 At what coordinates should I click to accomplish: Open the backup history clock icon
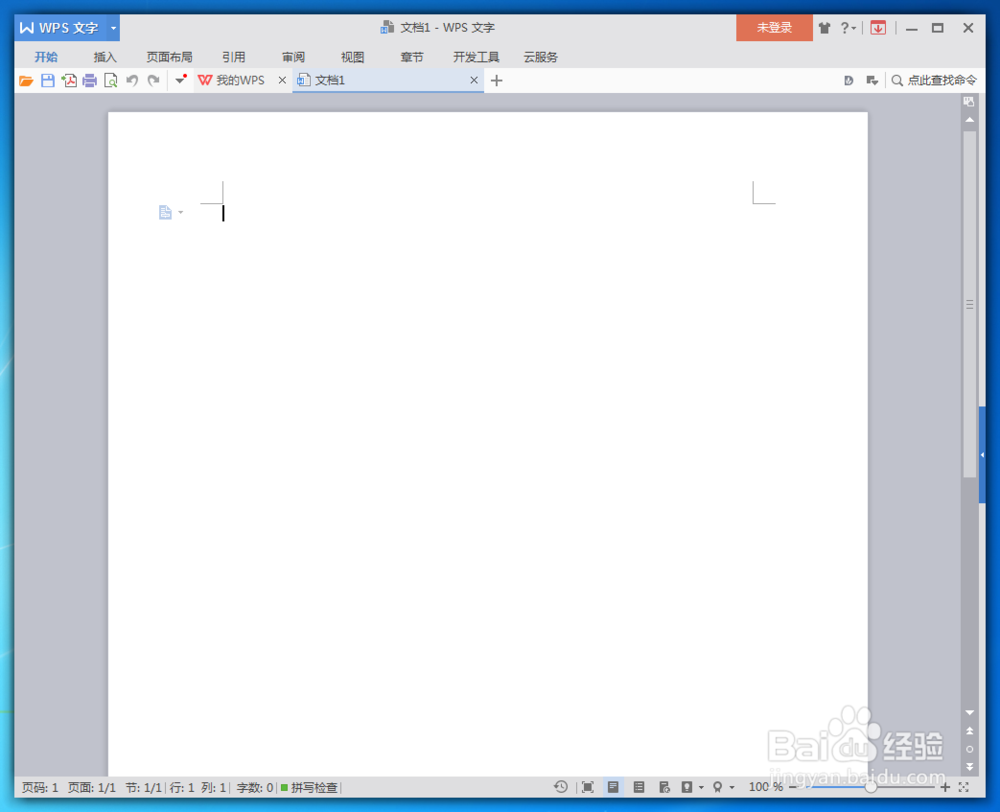[561, 787]
